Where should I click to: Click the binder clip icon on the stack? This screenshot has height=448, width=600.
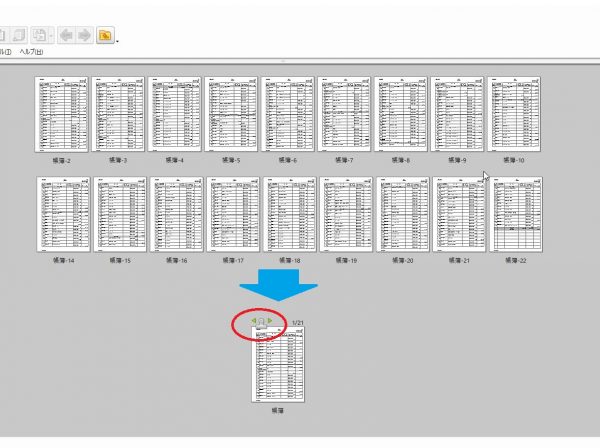click(x=262, y=321)
